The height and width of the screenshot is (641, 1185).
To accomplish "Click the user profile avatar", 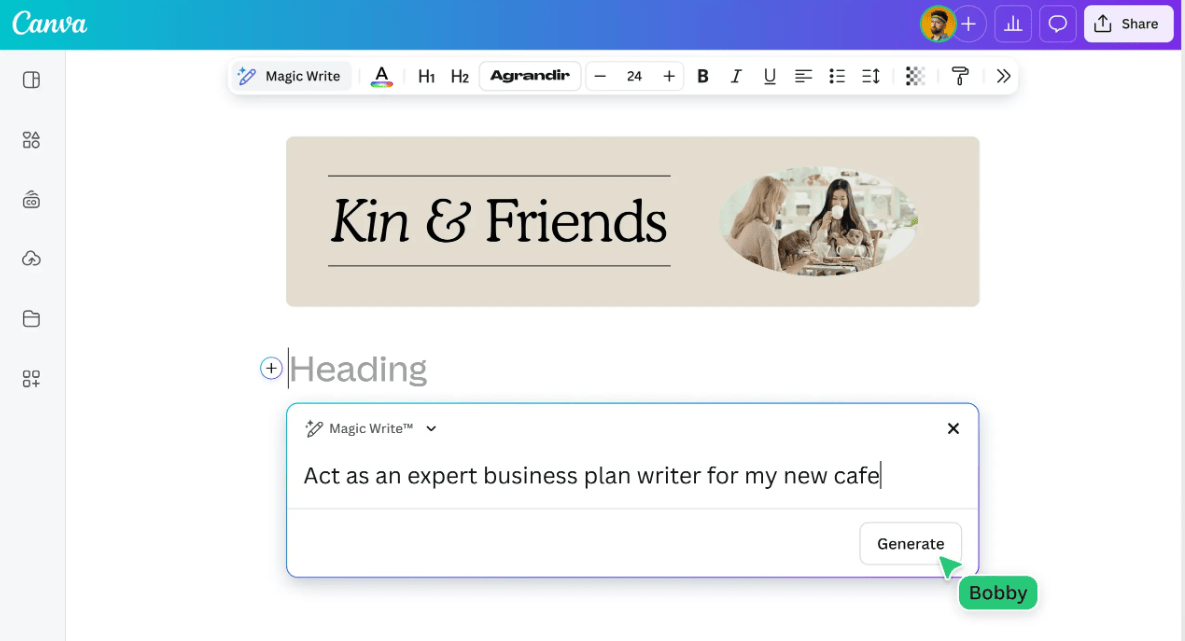I will tap(938, 24).
